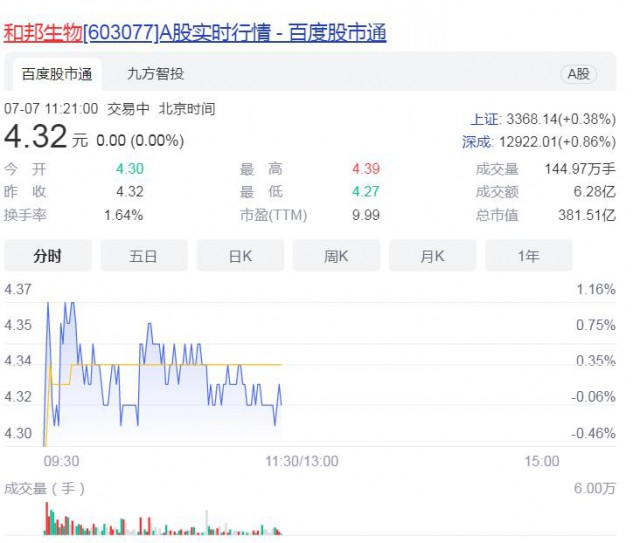The width and height of the screenshot is (640, 543).
Task: Show the 周K weekly chart
Action: 336,257
